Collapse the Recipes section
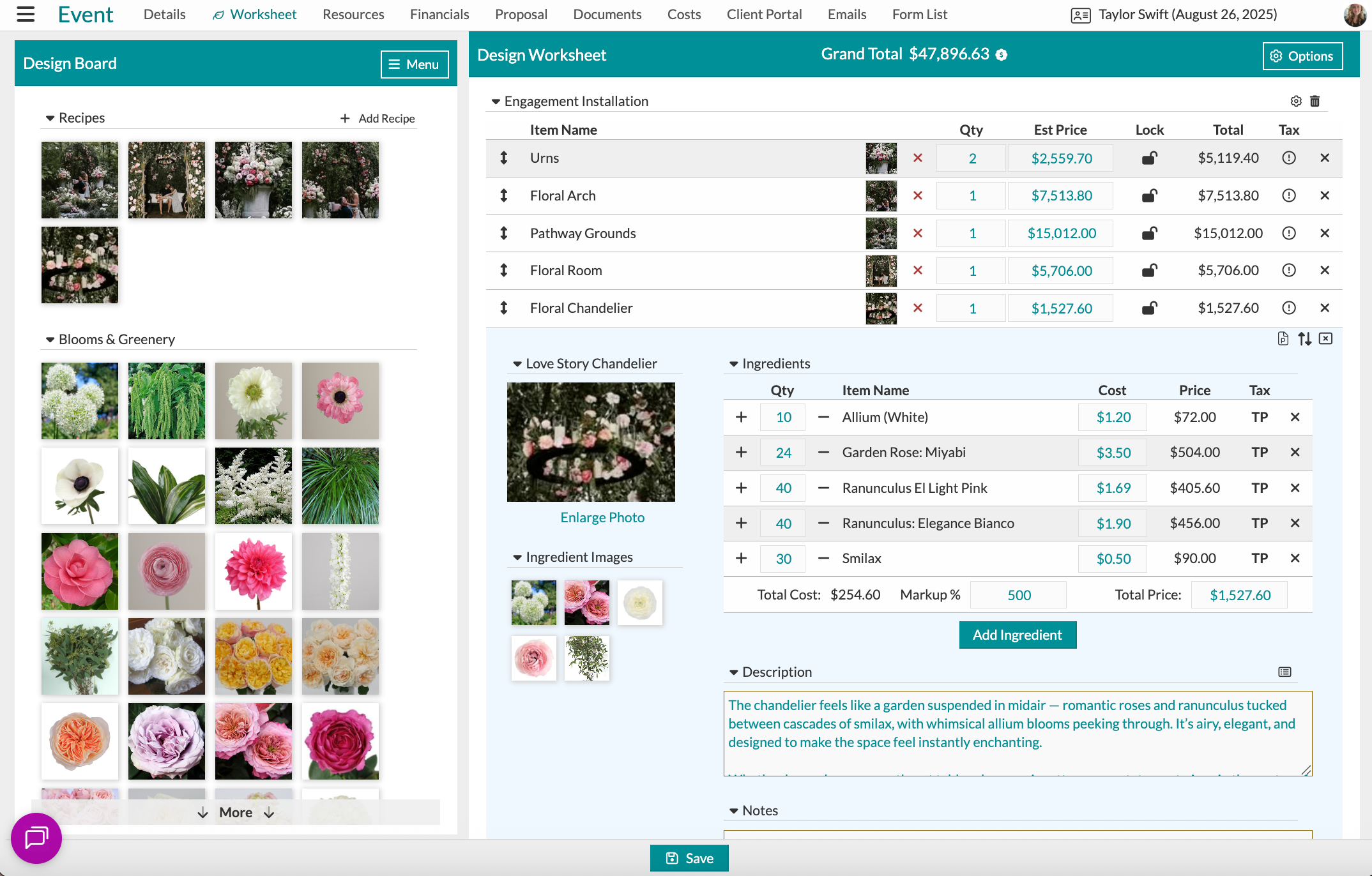Screen dimensions: 1372x876 click(x=50, y=118)
